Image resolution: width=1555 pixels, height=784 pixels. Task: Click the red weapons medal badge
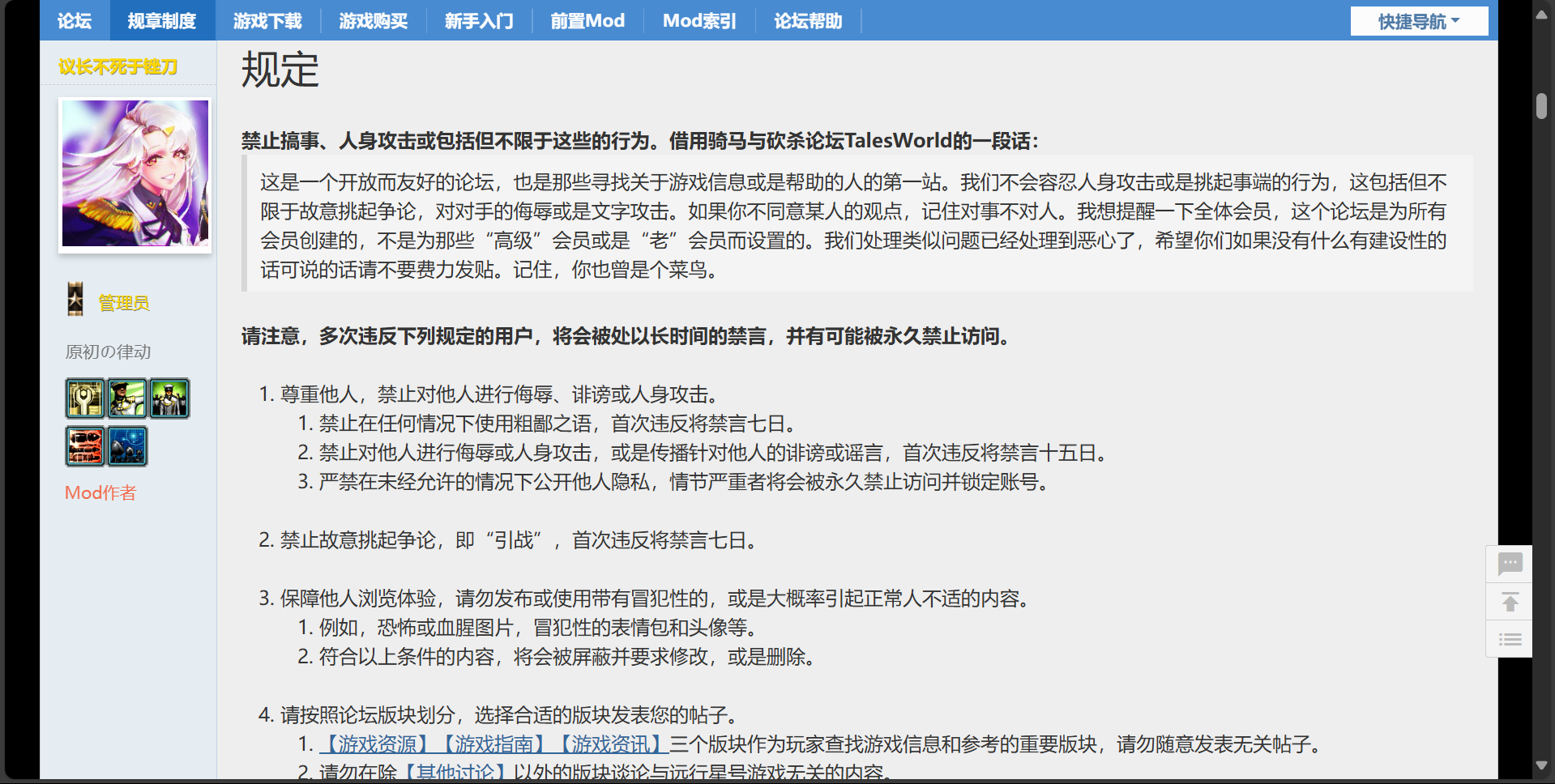tap(85, 446)
